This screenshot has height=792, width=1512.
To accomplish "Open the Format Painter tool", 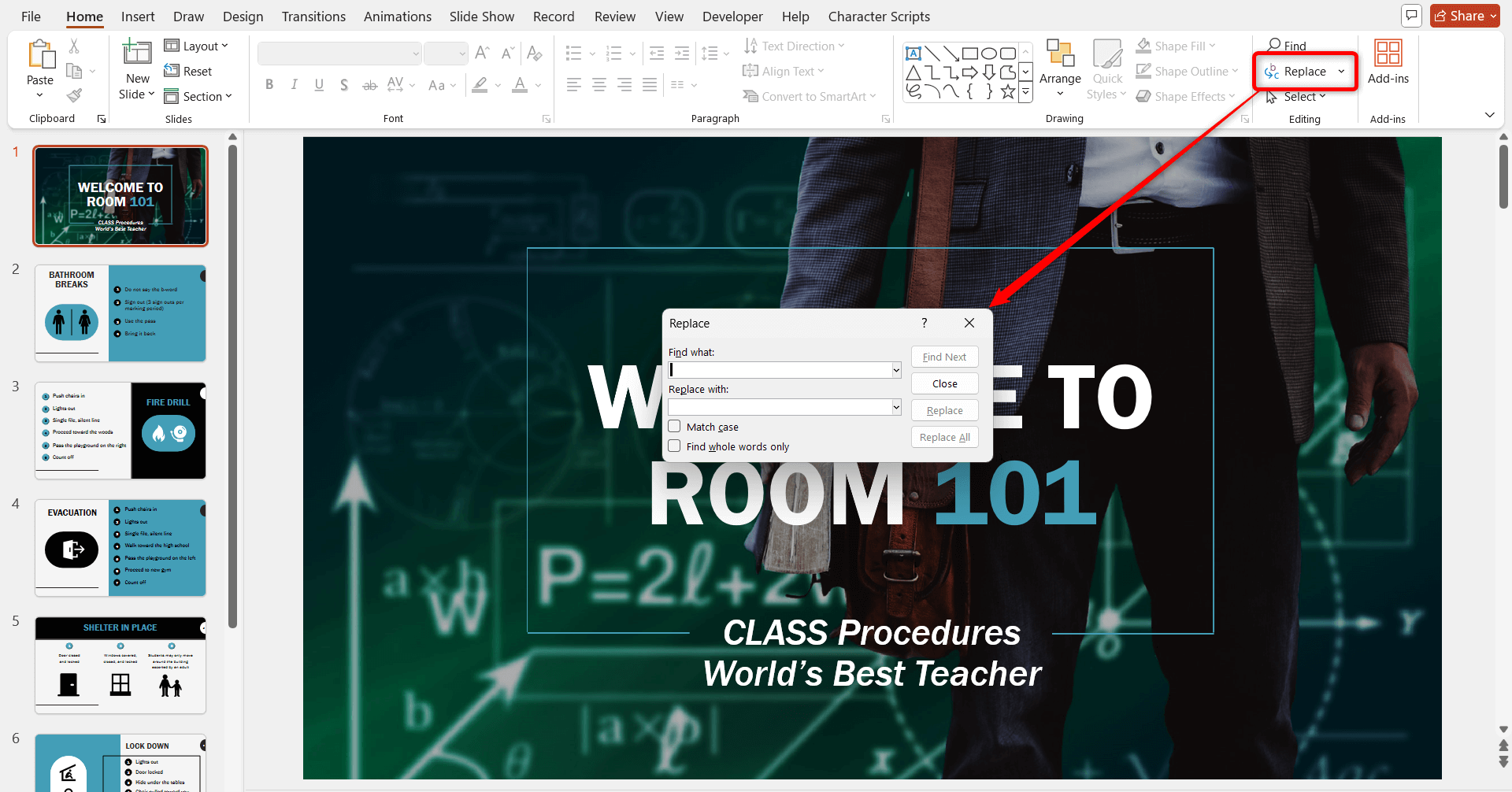I will click(73, 95).
